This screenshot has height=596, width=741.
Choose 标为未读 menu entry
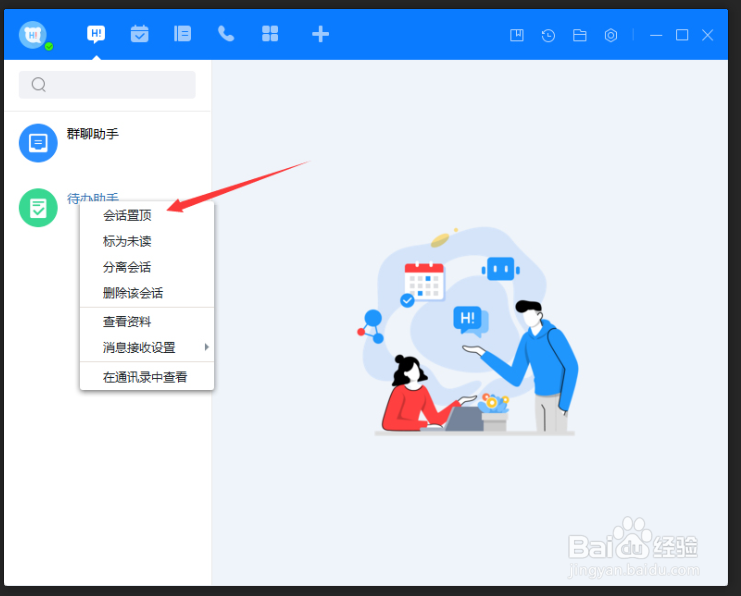(x=147, y=241)
